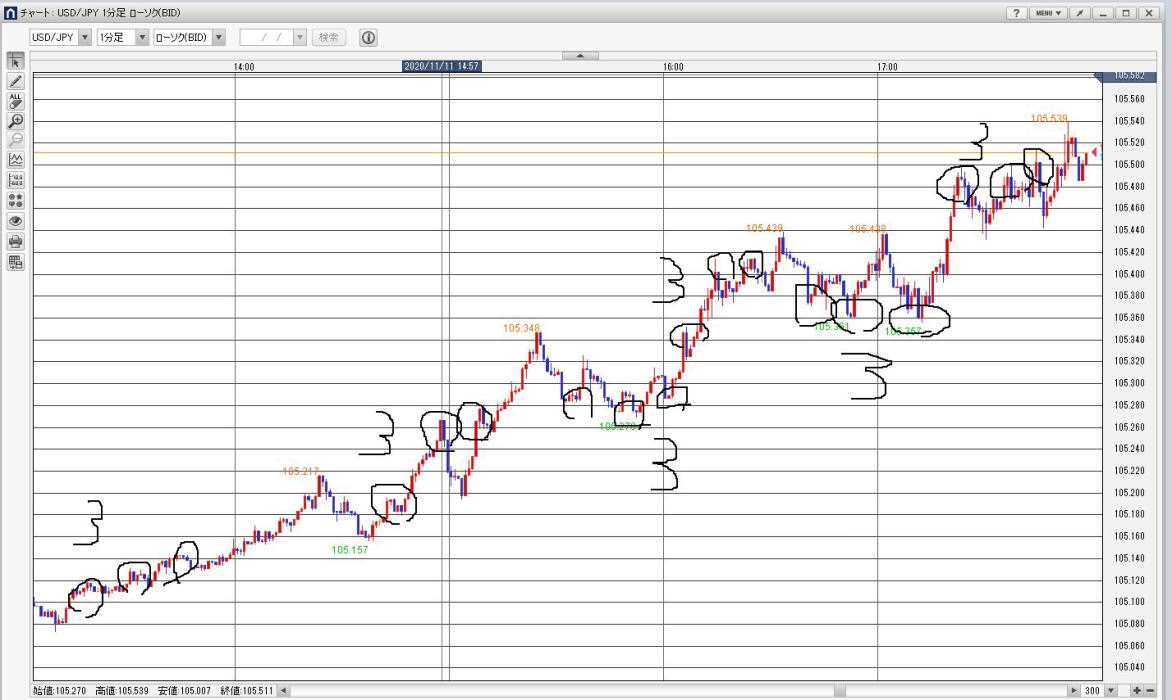Open the ローソク(BID) chart type dropdown

pos(219,37)
